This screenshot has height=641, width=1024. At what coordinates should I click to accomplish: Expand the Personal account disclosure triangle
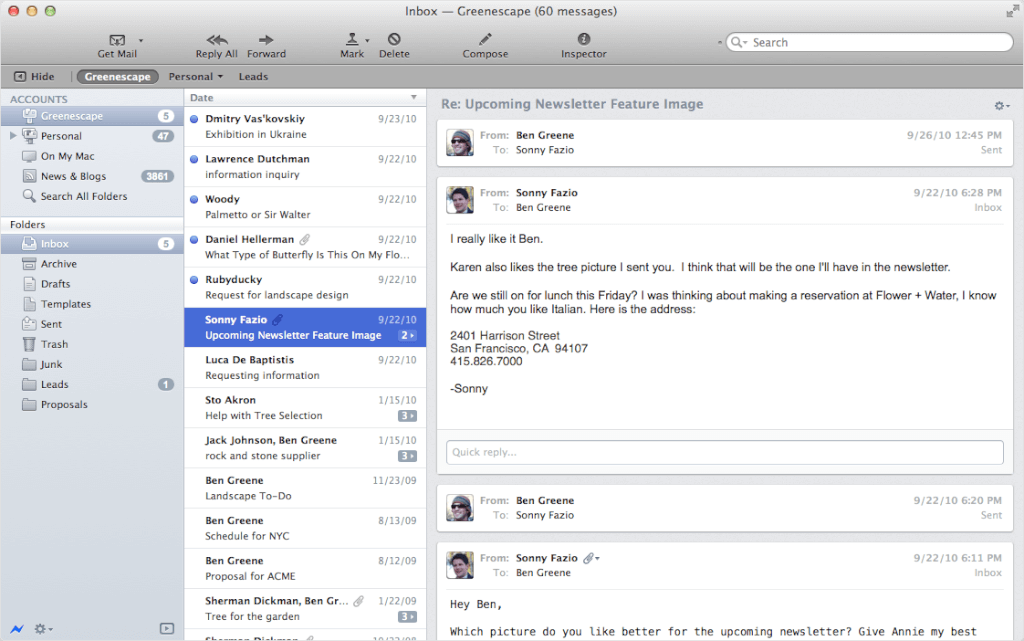point(13,136)
